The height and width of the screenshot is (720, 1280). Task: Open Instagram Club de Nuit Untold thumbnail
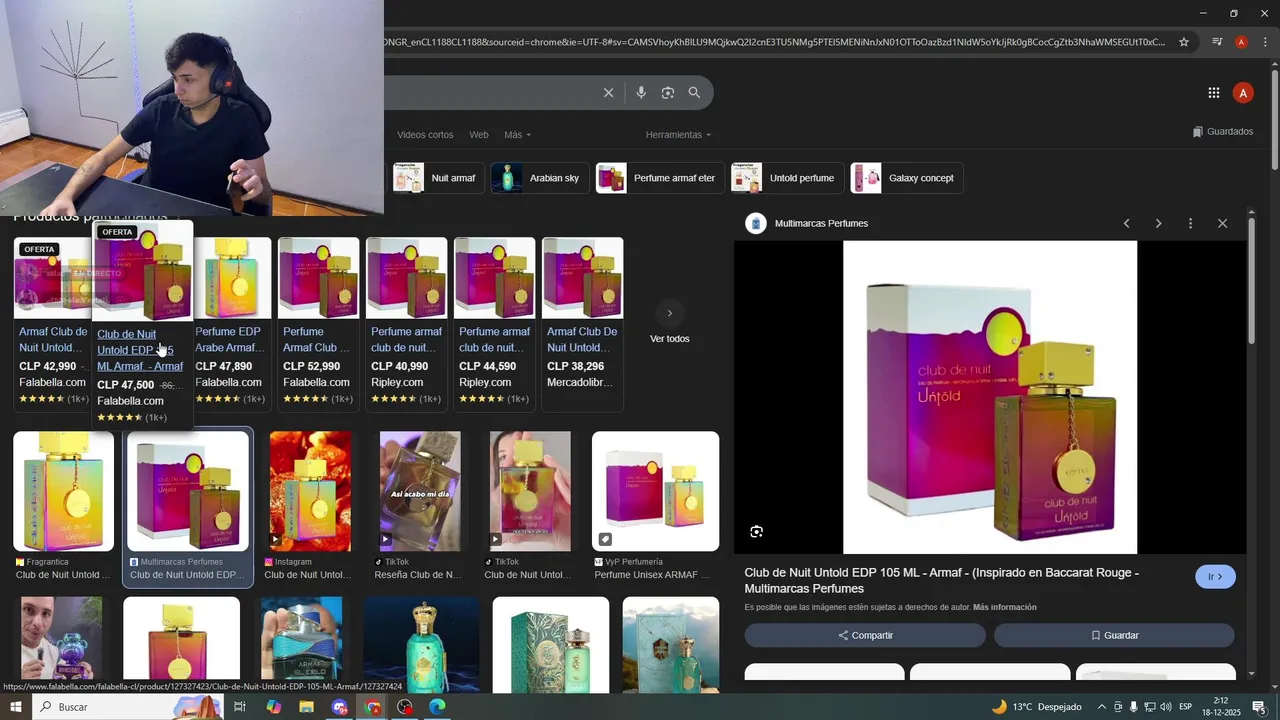pyautogui.click(x=310, y=491)
